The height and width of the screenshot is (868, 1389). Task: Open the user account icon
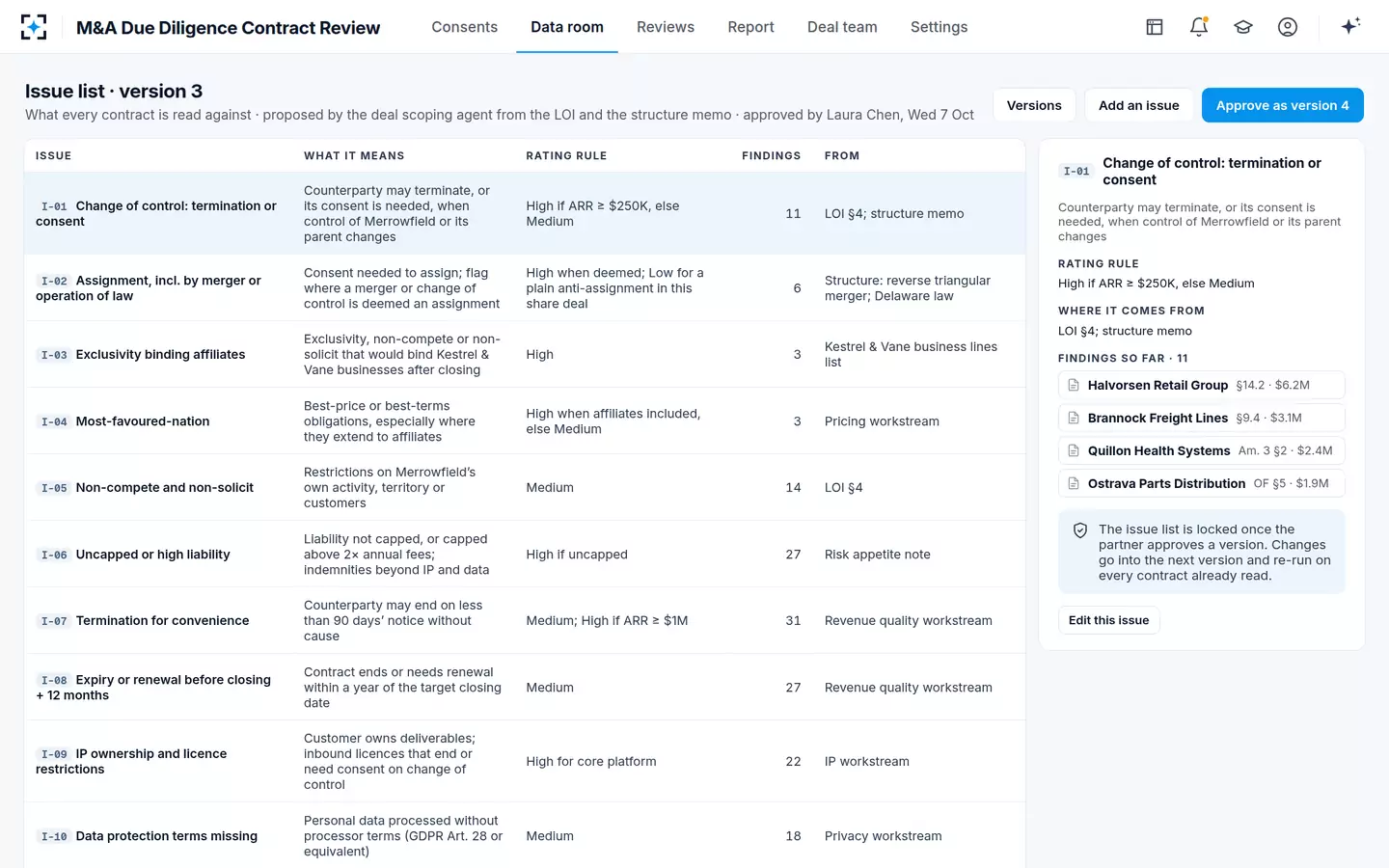pos(1288,27)
